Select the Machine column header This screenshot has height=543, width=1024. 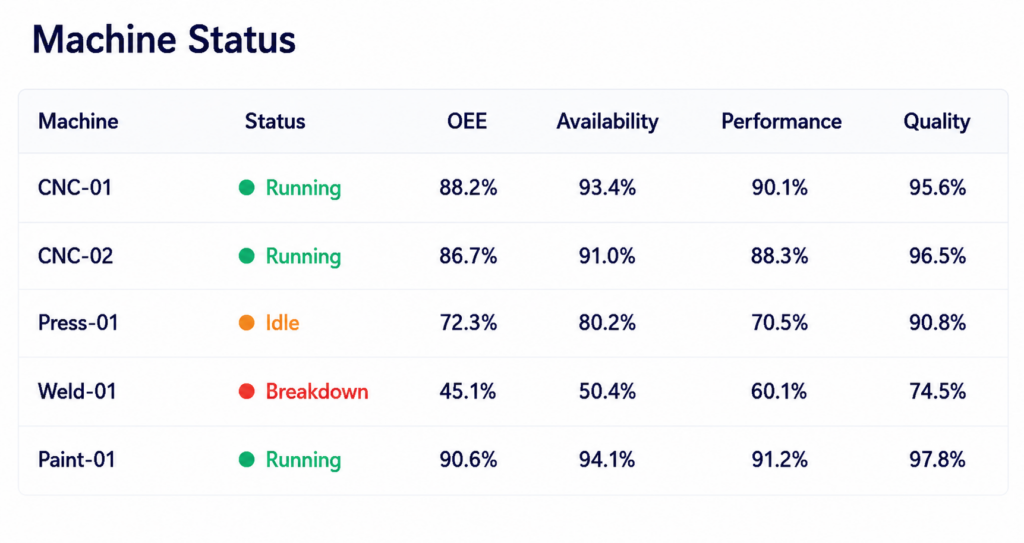[x=78, y=122]
